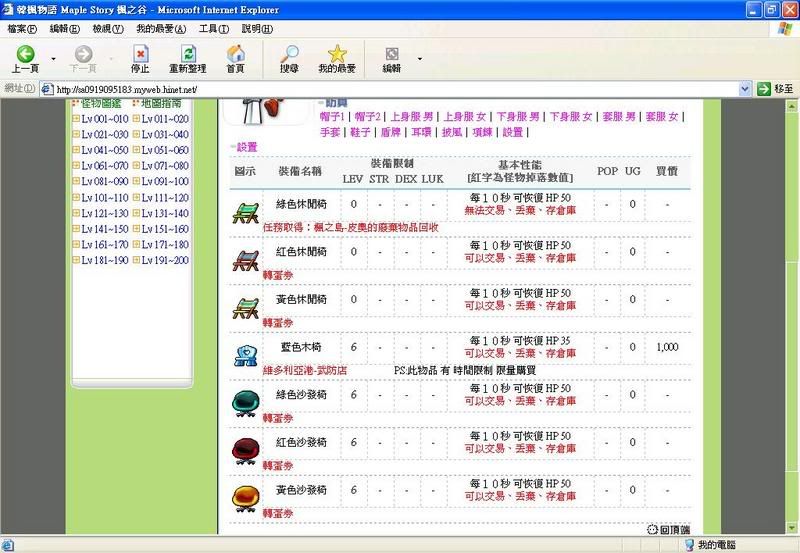
Task: Click the 地圖指南 sidebar heading
Action: (x=161, y=104)
